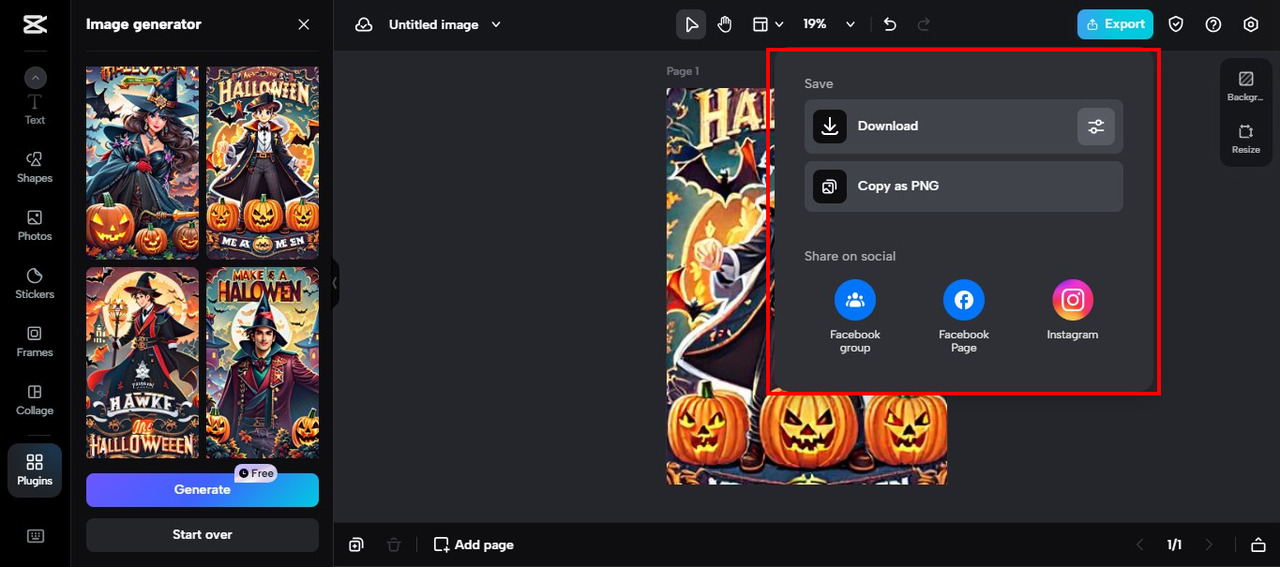Close the Image generator panel
The height and width of the screenshot is (567, 1280).
point(304,24)
